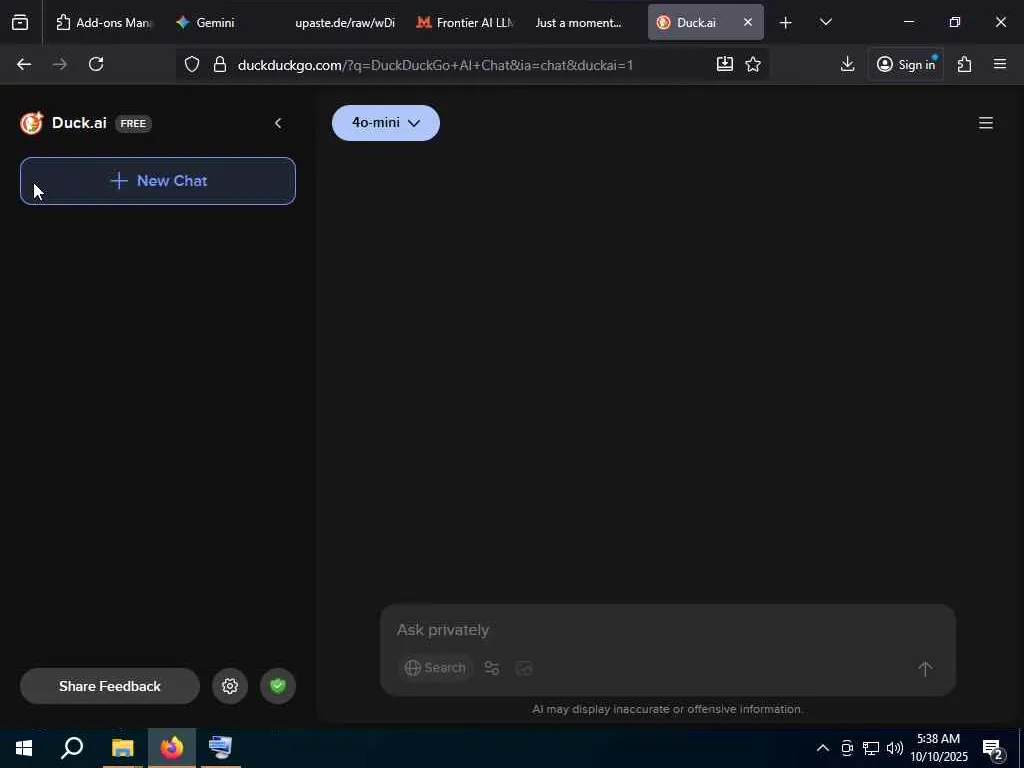Click the Firefox taskbar icon
The height and width of the screenshot is (768, 1024).
point(172,748)
